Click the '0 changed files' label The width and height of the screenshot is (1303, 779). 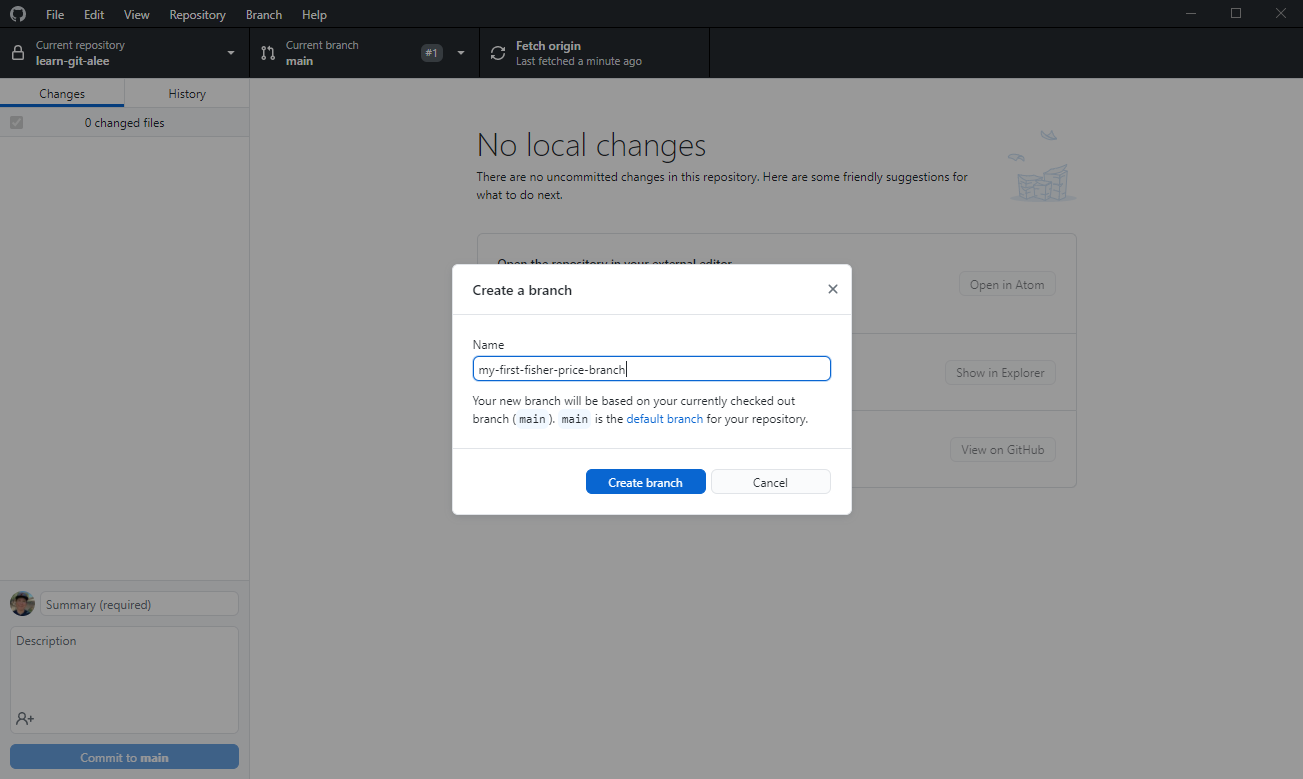124,122
